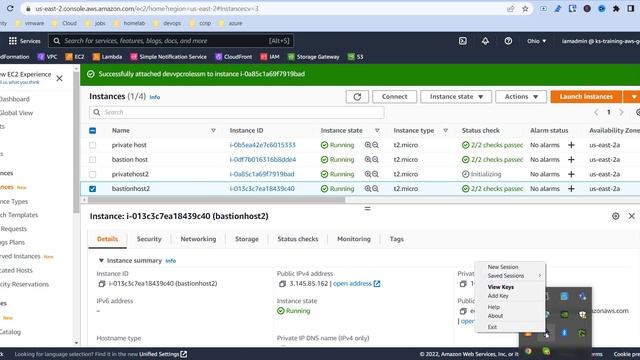Collapse the Instance summary section

click(x=101, y=260)
